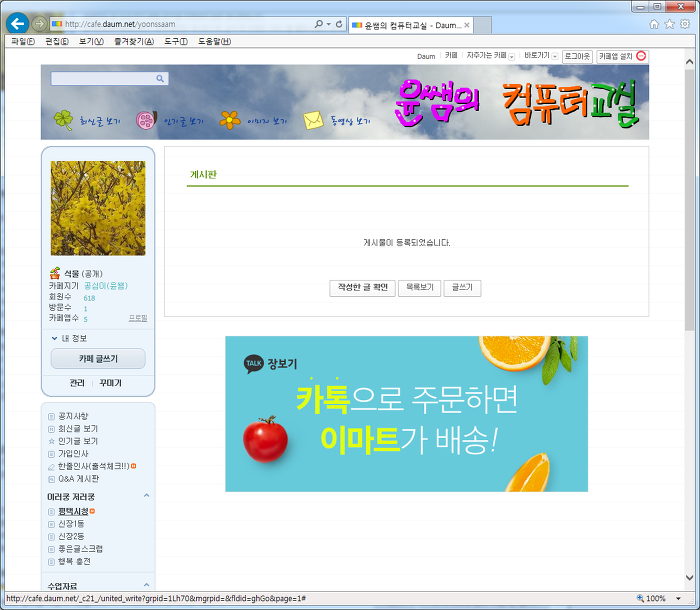
Task: Open the 꾸미기 link
Action: tap(110, 383)
